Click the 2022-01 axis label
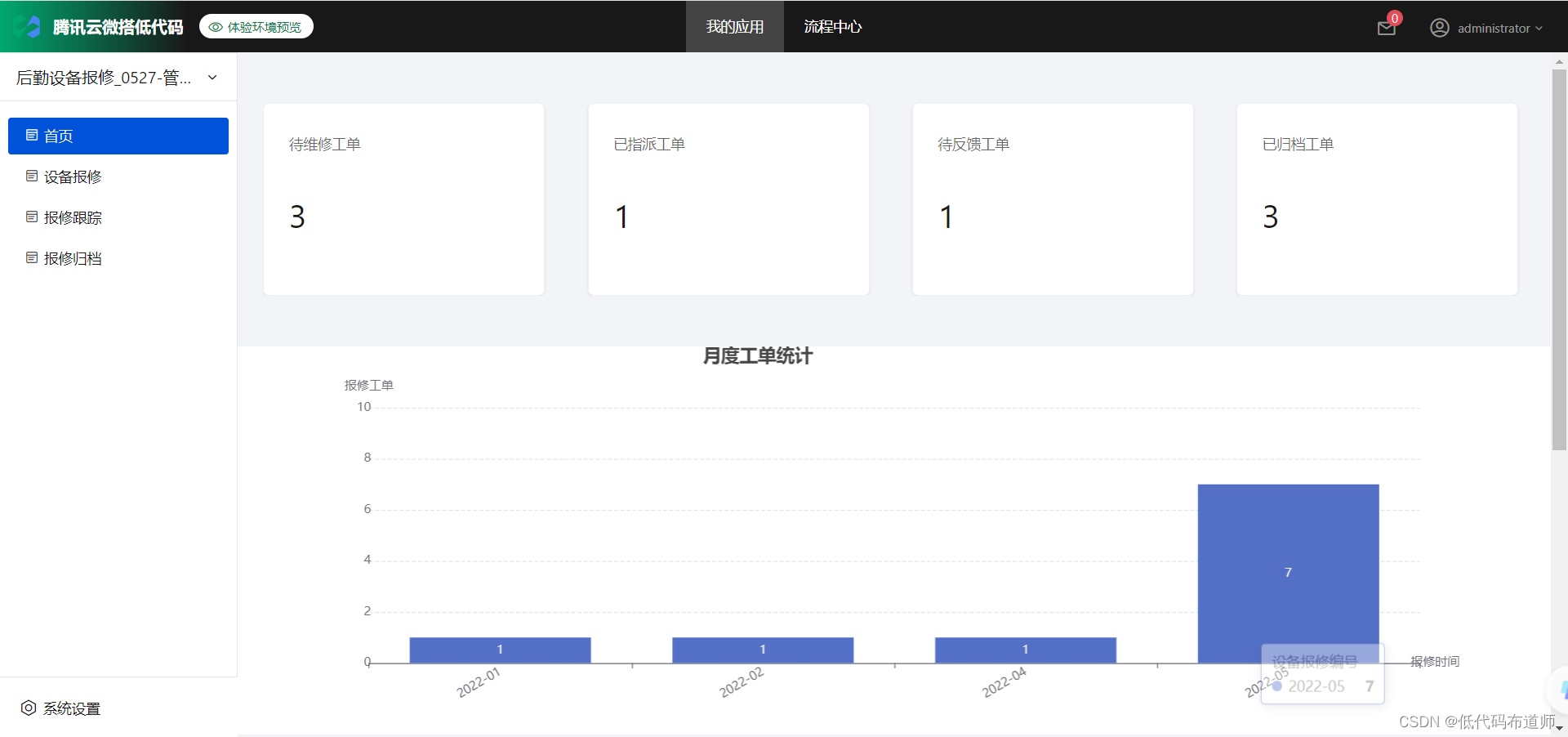The width and height of the screenshot is (1568, 737). coord(479,682)
